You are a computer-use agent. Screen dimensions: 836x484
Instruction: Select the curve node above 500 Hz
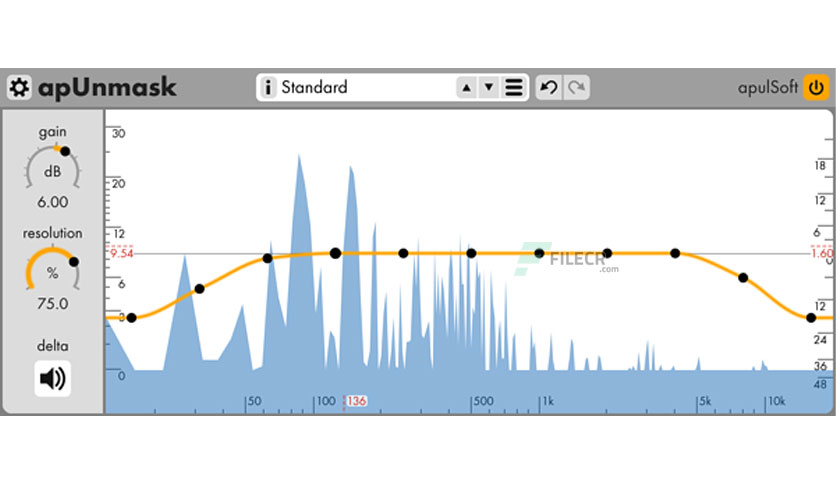coord(471,253)
